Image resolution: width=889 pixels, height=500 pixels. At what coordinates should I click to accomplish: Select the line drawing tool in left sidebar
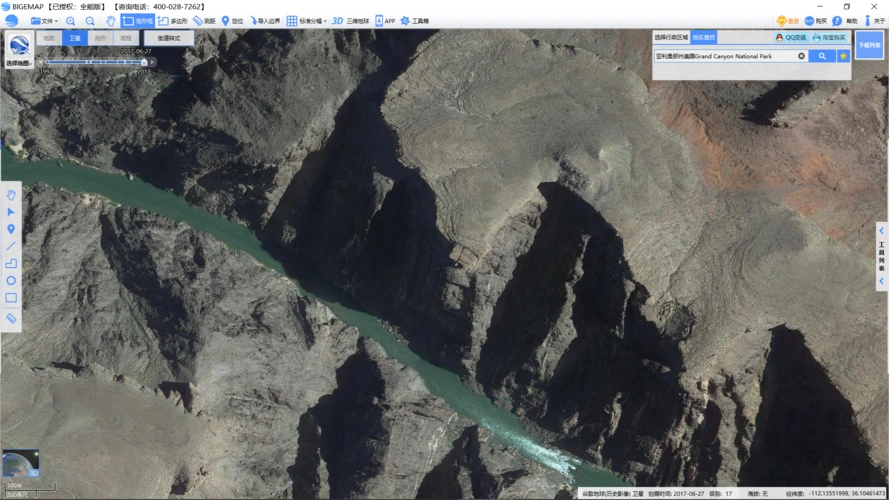pyautogui.click(x=11, y=246)
